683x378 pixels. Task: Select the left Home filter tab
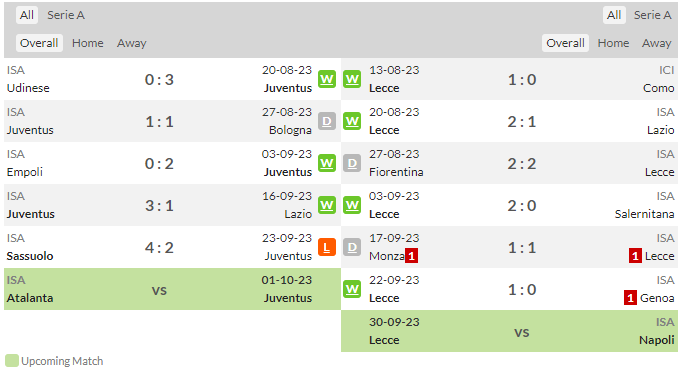(x=88, y=43)
